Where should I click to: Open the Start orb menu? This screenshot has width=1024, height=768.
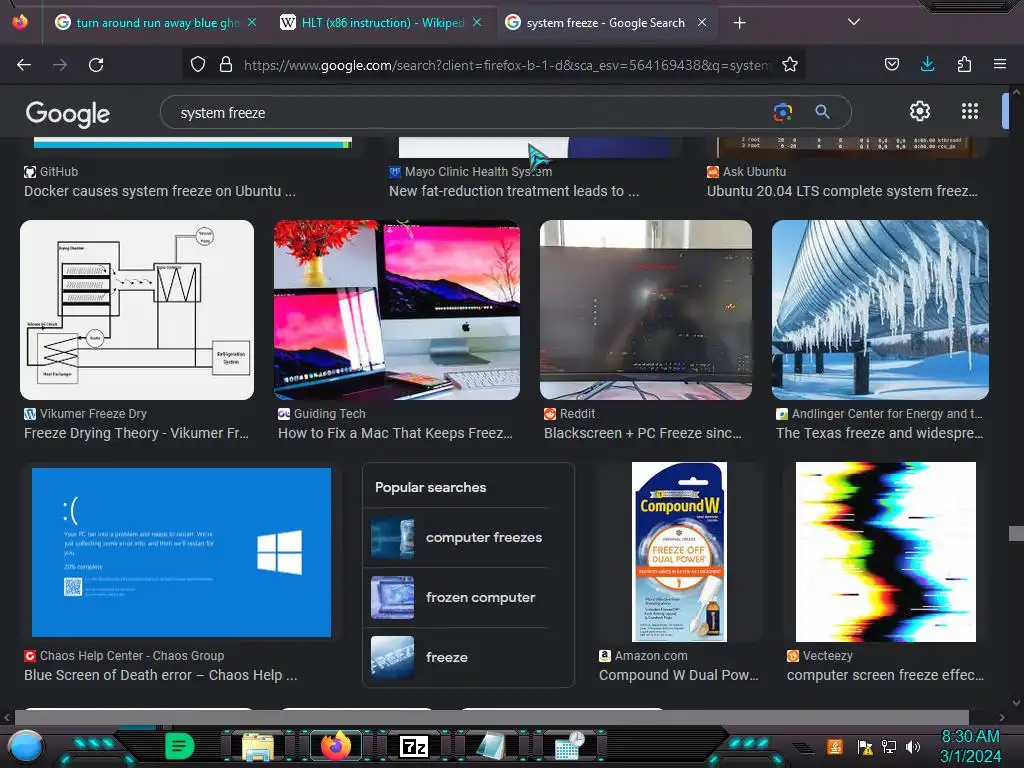point(25,746)
